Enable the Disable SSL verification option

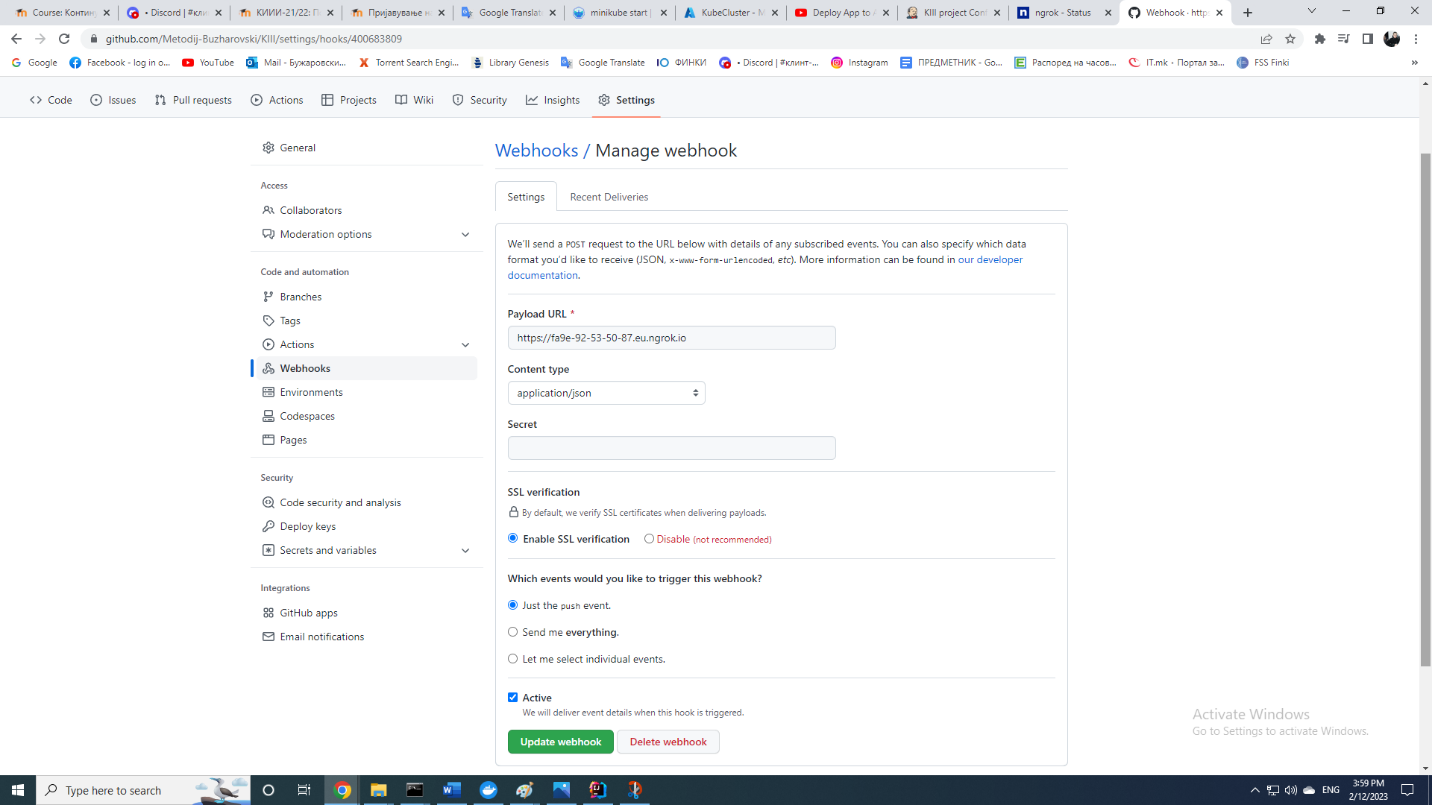(649, 539)
